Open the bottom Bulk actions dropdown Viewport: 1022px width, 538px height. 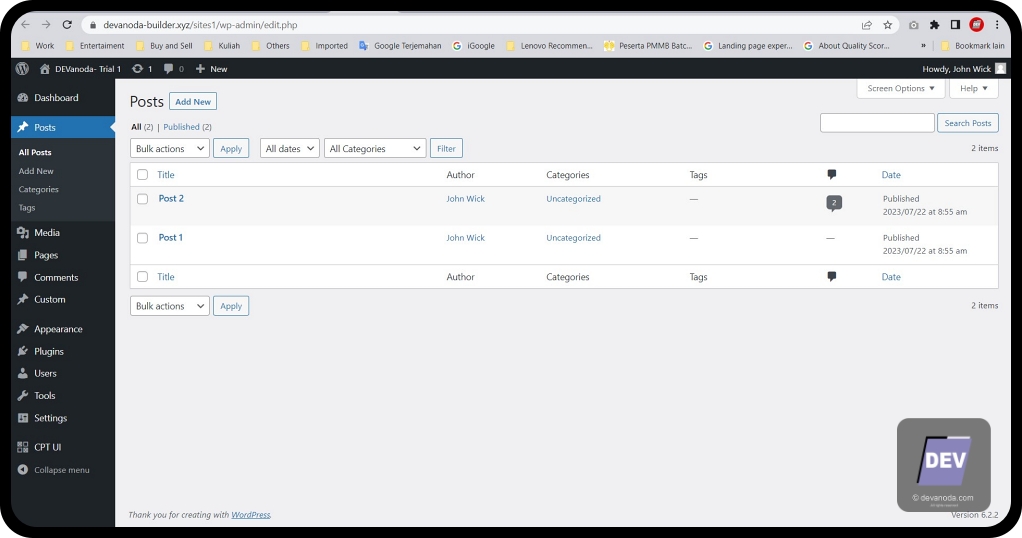169,306
